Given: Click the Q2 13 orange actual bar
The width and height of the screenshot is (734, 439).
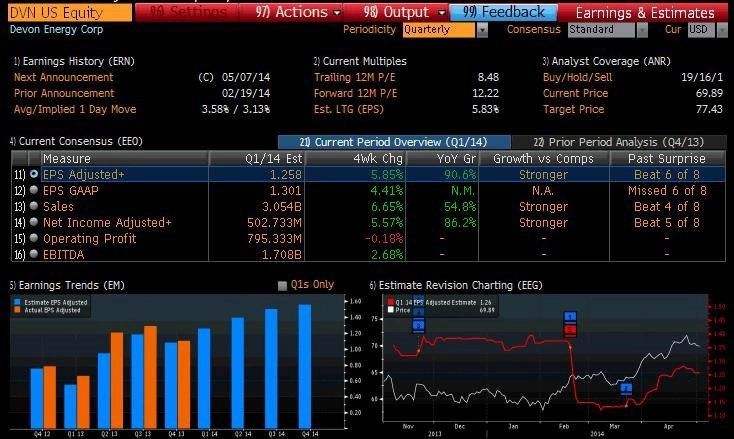Looking at the screenshot, I should 117,380.
